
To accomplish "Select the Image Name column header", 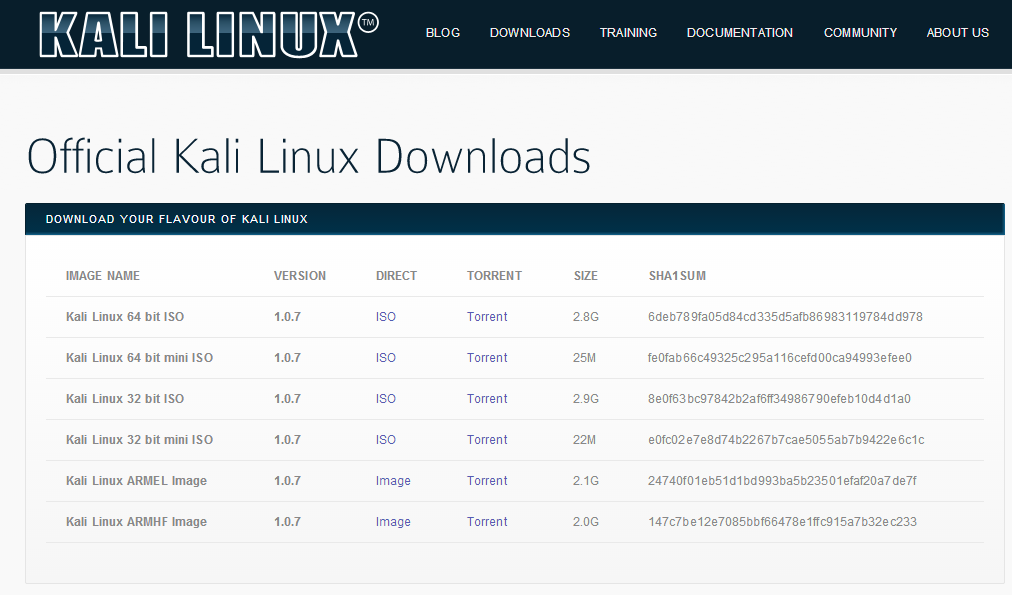I will click(103, 276).
